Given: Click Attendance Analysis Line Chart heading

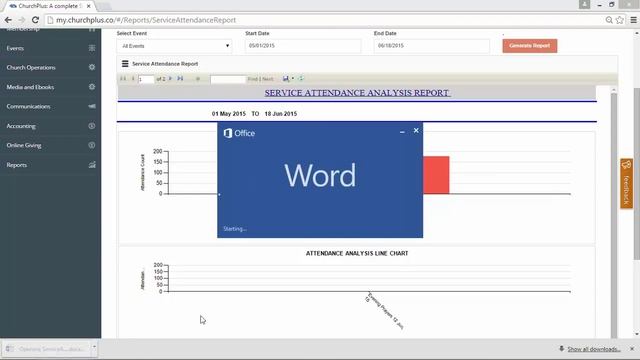Looking at the screenshot, I should [357, 253].
